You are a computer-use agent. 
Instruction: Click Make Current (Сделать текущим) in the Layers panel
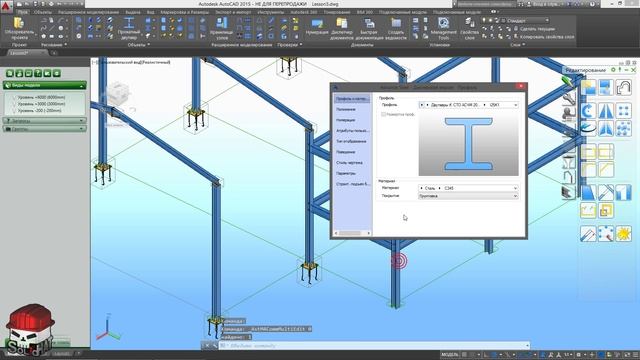534,29
